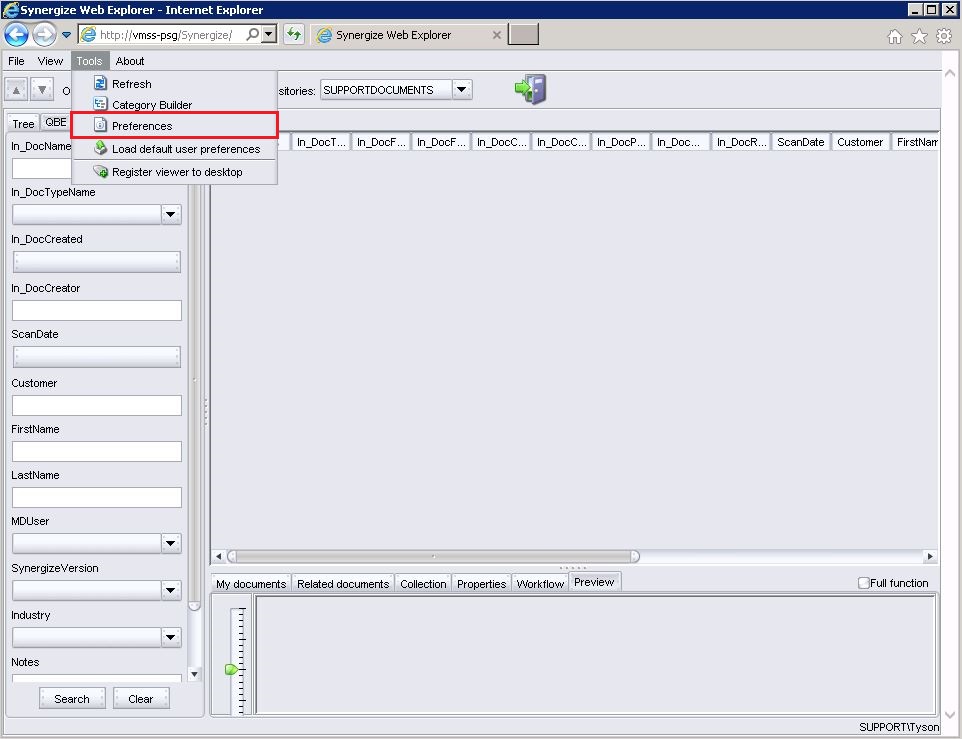Click the Clear button
The width and height of the screenshot is (962, 739).
140,699
